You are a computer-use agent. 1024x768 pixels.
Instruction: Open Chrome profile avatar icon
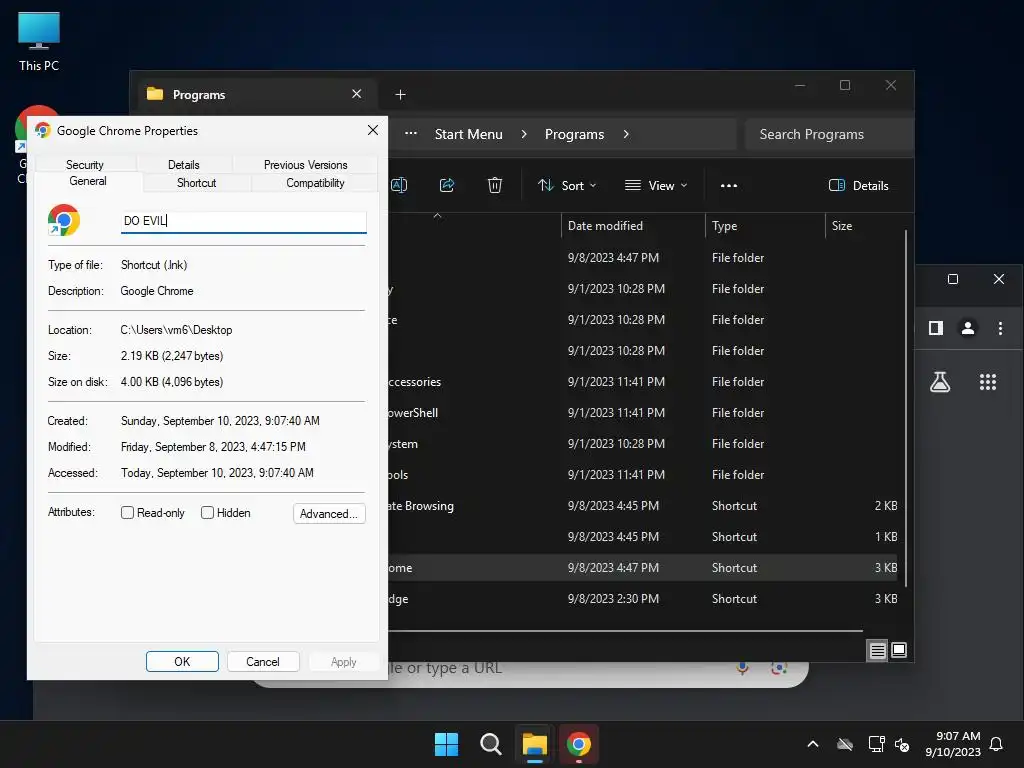[x=968, y=328]
